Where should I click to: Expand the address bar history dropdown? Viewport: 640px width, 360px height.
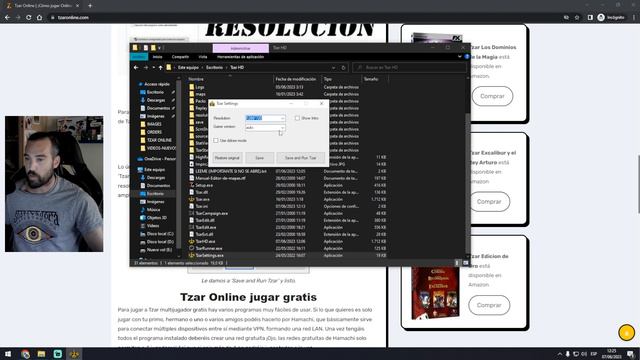[333, 68]
